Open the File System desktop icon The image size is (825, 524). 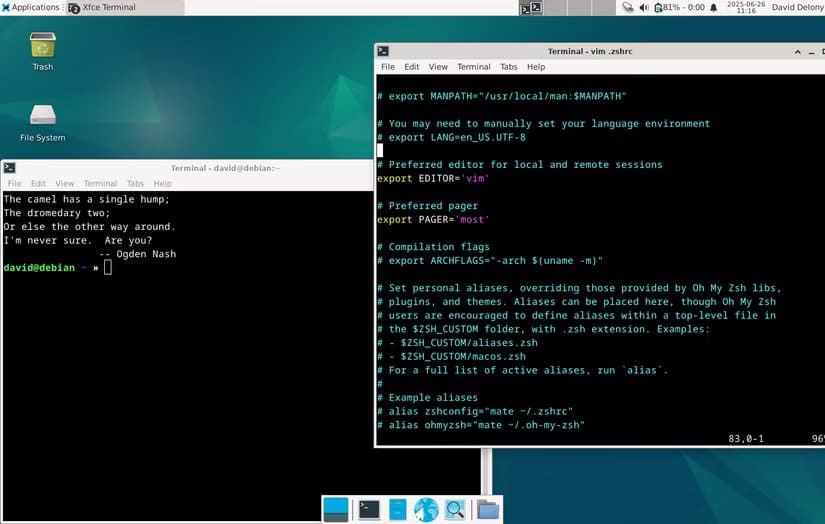click(x=43, y=123)
